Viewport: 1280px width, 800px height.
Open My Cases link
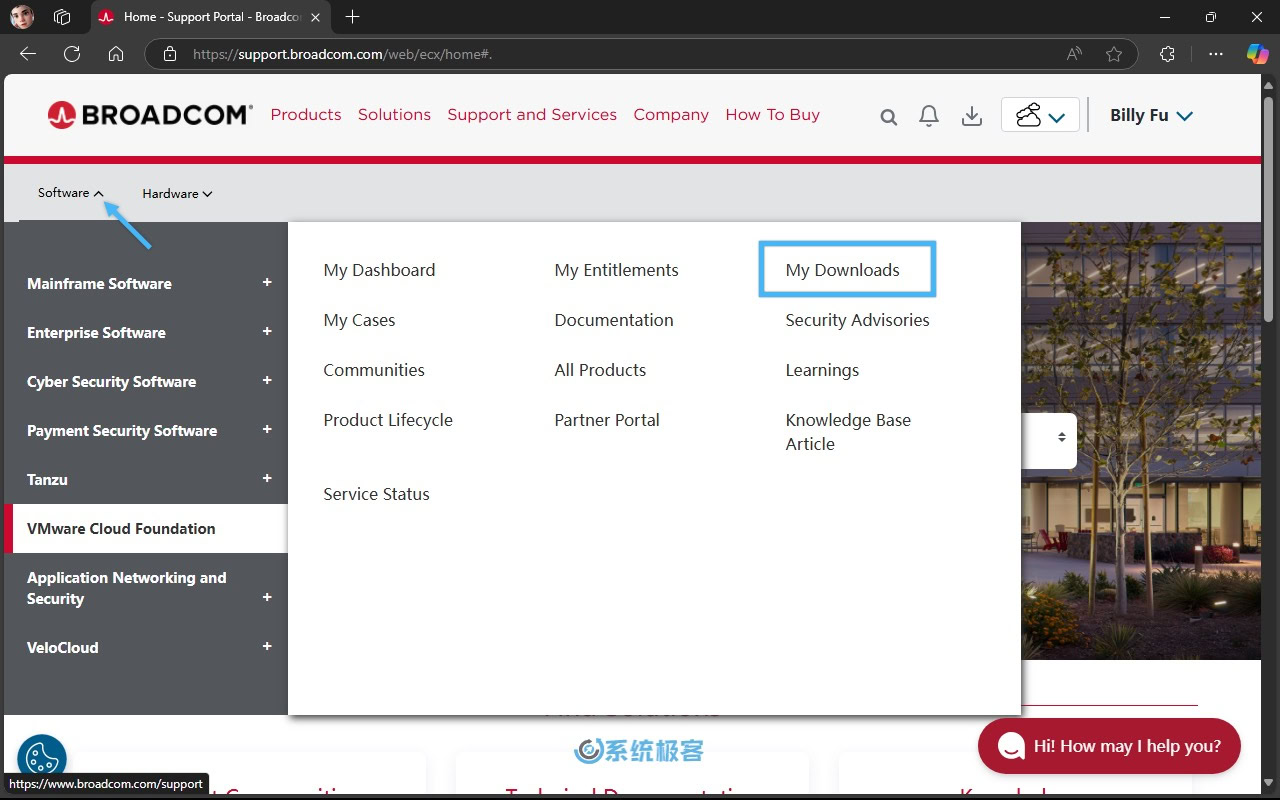(359, 320)
